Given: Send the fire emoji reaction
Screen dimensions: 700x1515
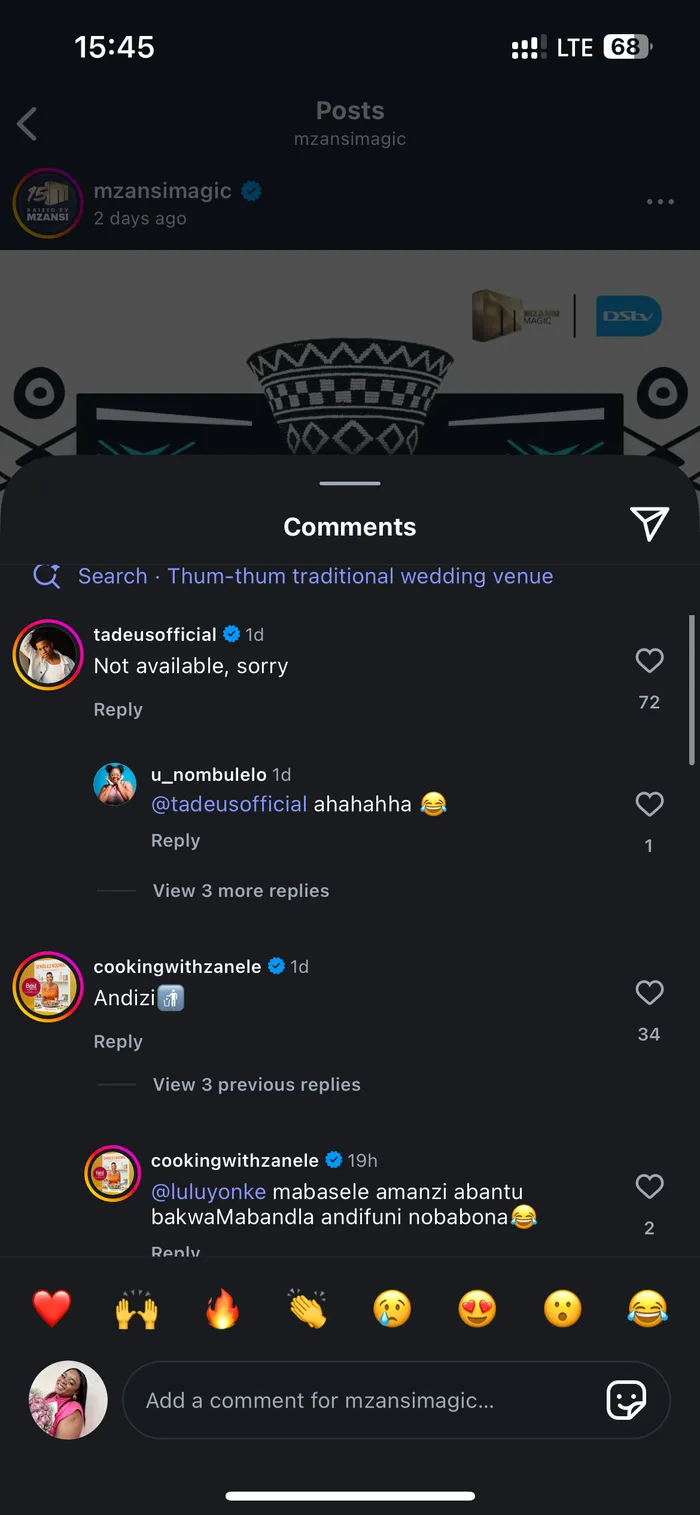Looking at the screenshot, I should [222, 1308].
